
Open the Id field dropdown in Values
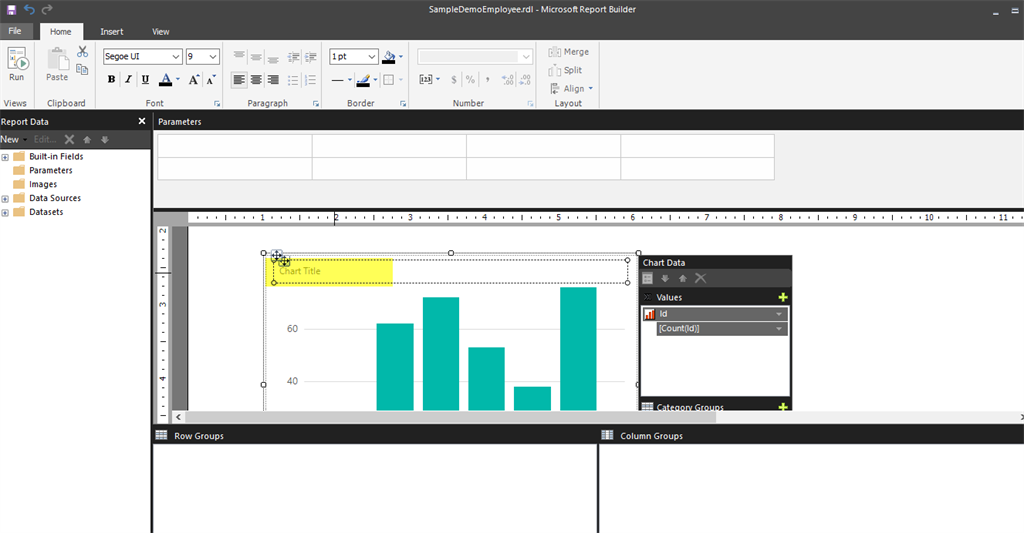click(x=779, y=314)
